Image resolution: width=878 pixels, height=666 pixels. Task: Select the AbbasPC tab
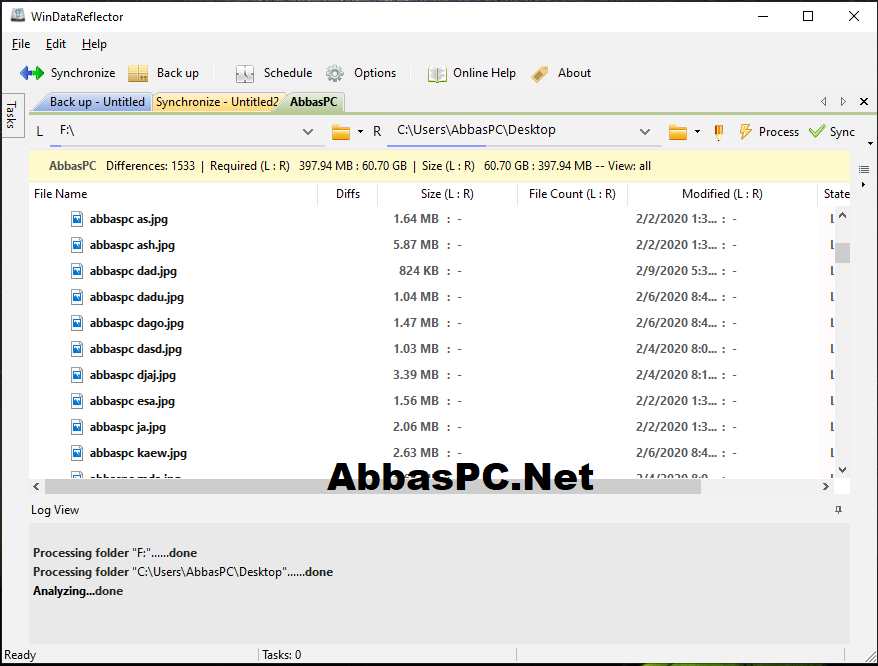click(314, 102)
